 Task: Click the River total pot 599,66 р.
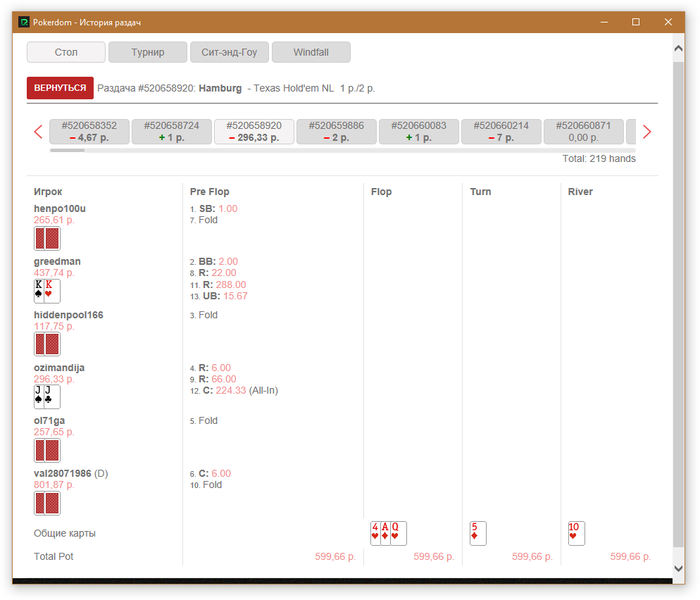click(630, 556)
